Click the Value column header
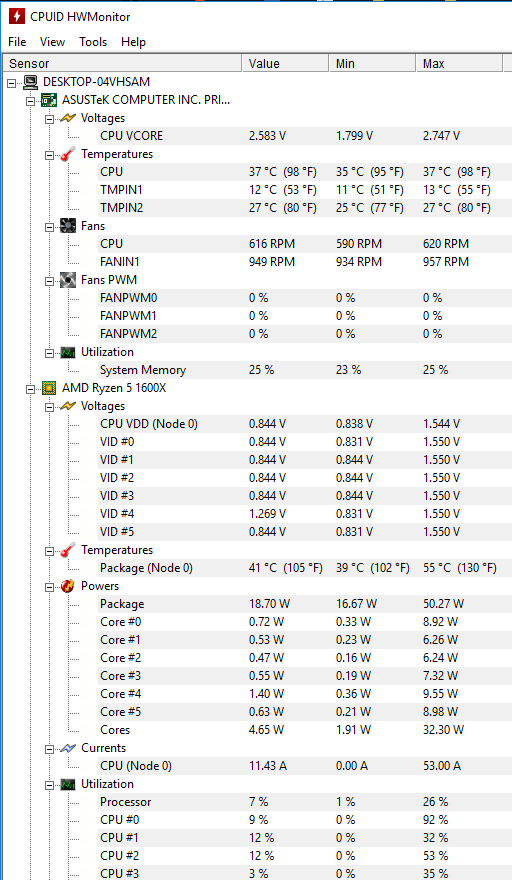Image resolution: width=512 pixels, height=880 pixels. click(285, 63)
